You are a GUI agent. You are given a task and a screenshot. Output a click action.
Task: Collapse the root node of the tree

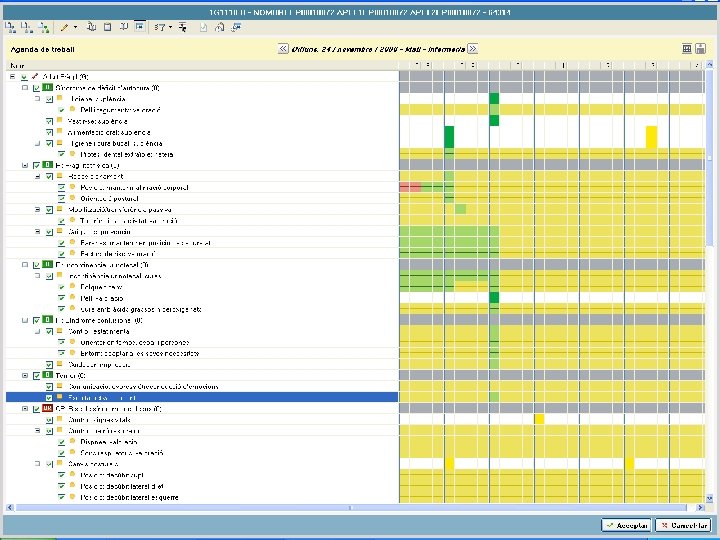[11, 77]
